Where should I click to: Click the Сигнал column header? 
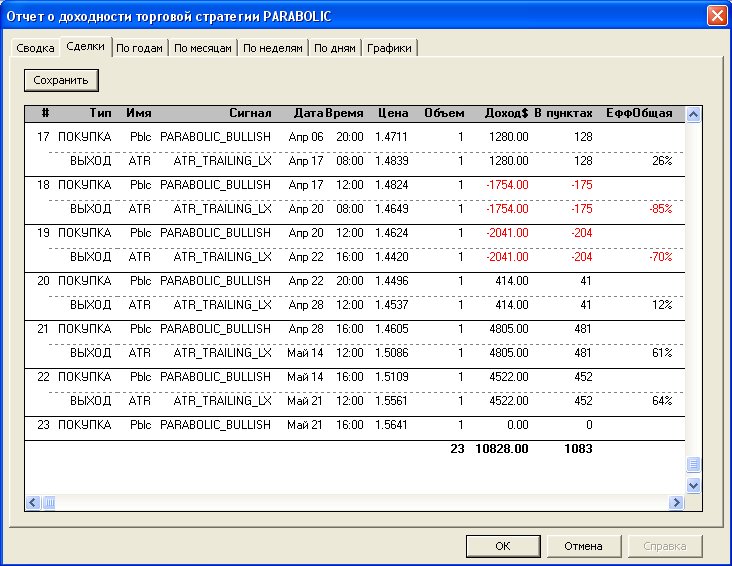tap(250, 113)
